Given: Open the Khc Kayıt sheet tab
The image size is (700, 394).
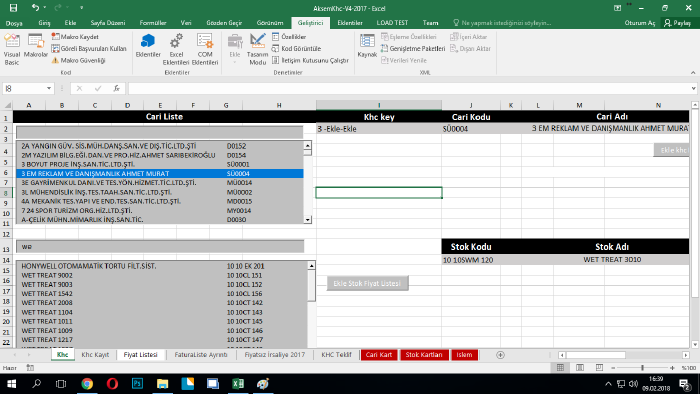Looking at the screenshot, I should pyautogui.click(x=95, y=355).
